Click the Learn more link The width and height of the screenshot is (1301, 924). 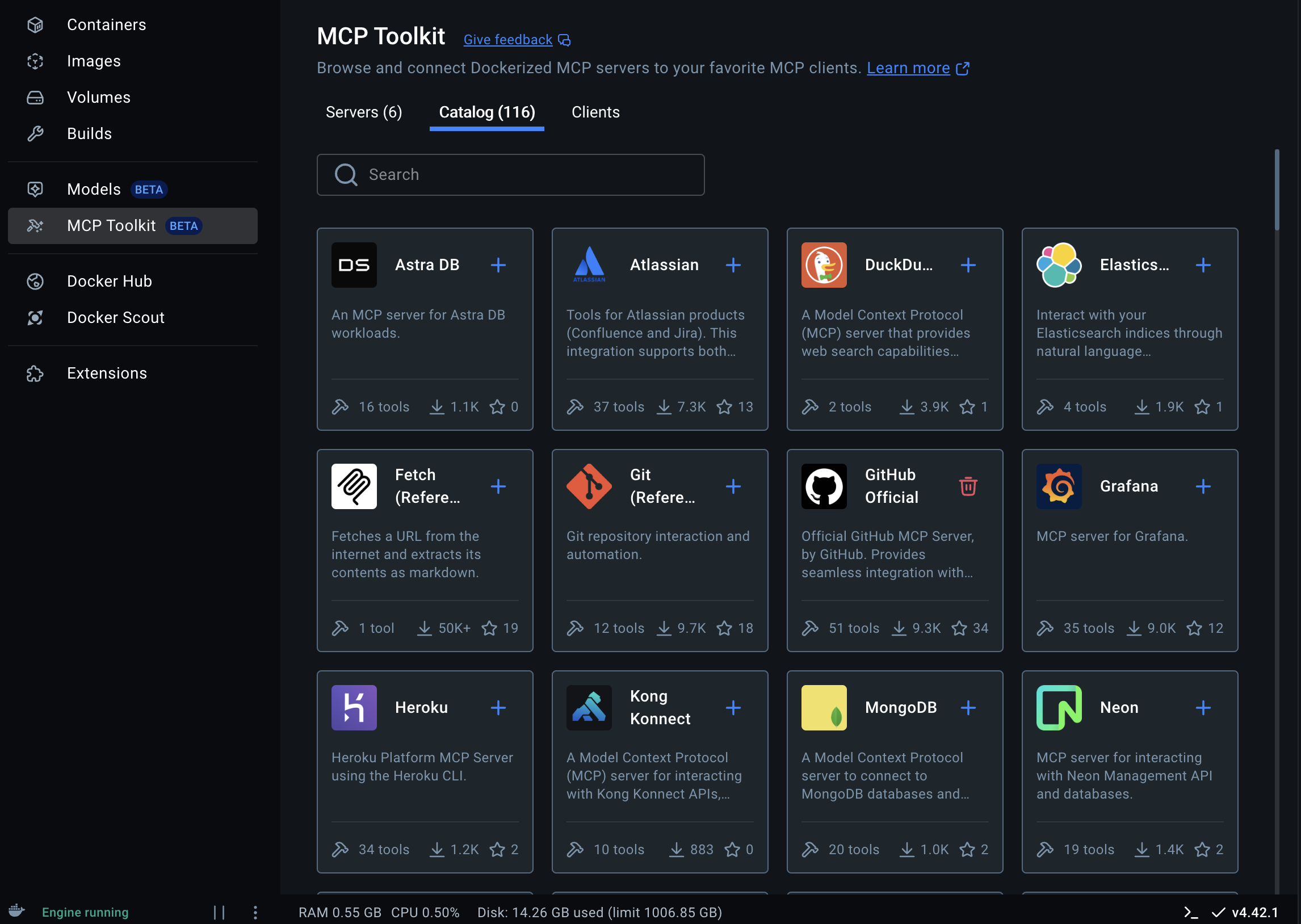tap(908, 68)
